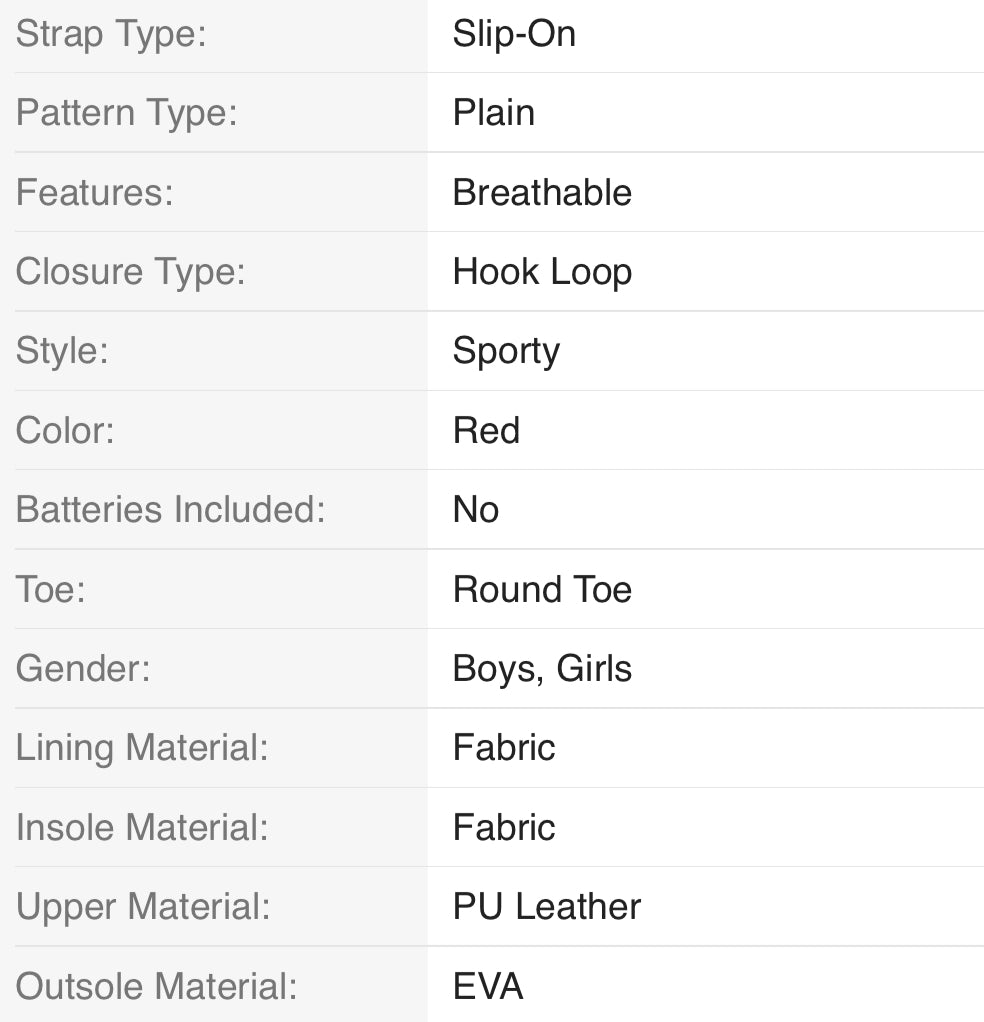Click the "Batteries Included:" label
The height and width of the screenshot is (1022, 984).
tap(171, 509)
